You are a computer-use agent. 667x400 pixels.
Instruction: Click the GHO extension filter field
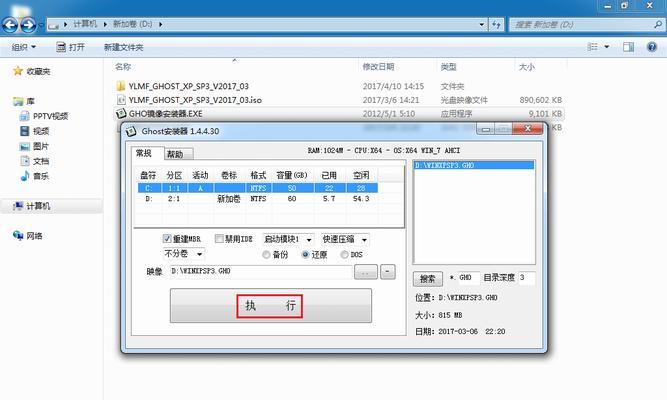468,277
